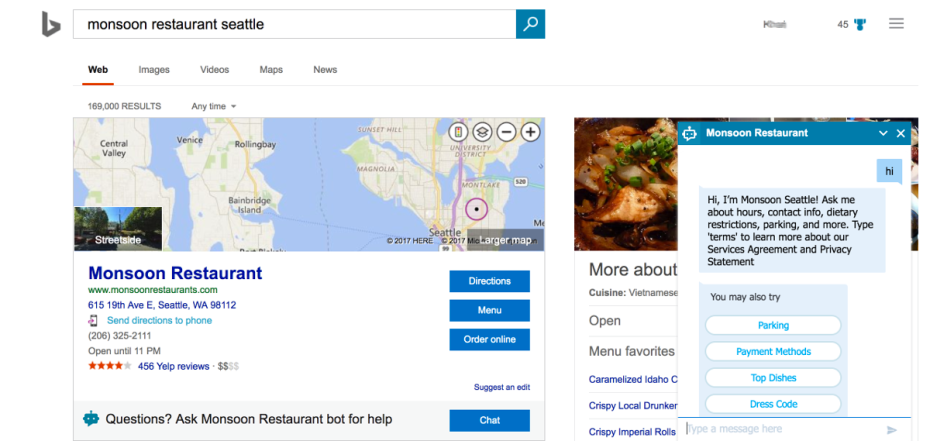This screenshot has height=441, width=930.
Task: Click the Bing search magnifier button
Action: pos(530,24)
